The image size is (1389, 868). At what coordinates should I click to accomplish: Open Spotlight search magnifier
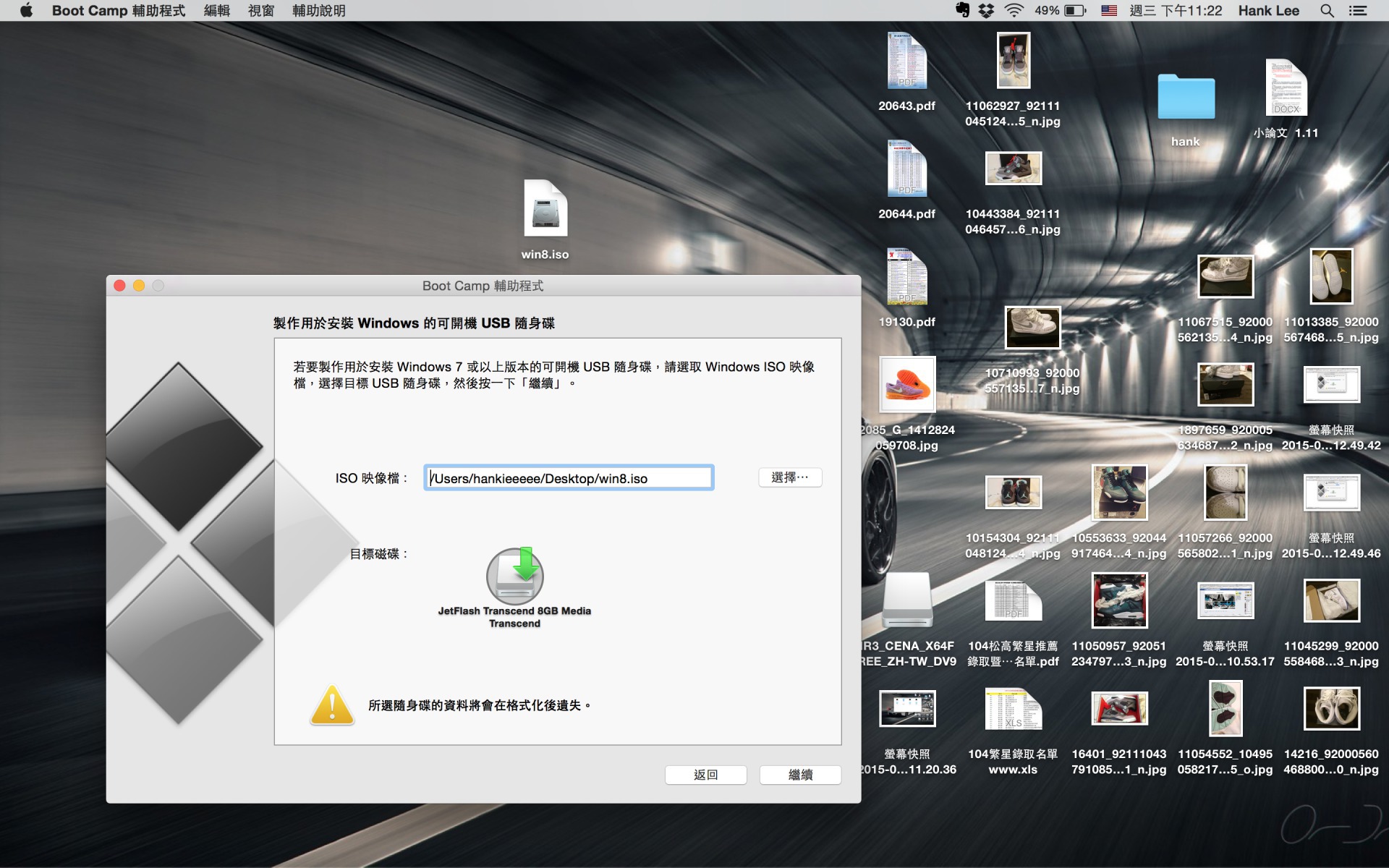[x=1327, y=10]
